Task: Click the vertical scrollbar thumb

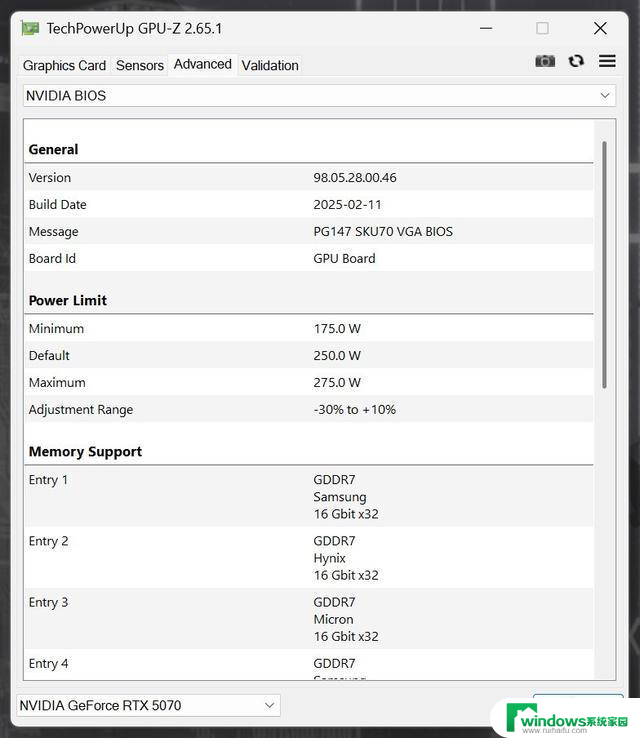Action: tap(604, 265)
